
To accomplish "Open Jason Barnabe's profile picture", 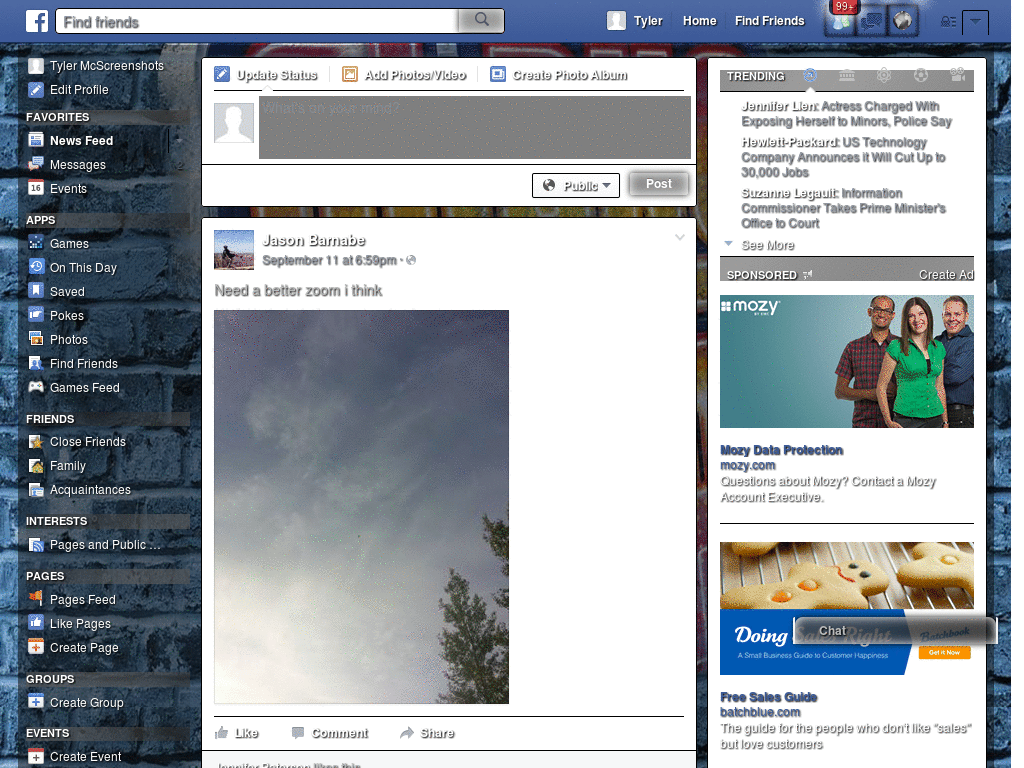I will click(x=234, y=249).
